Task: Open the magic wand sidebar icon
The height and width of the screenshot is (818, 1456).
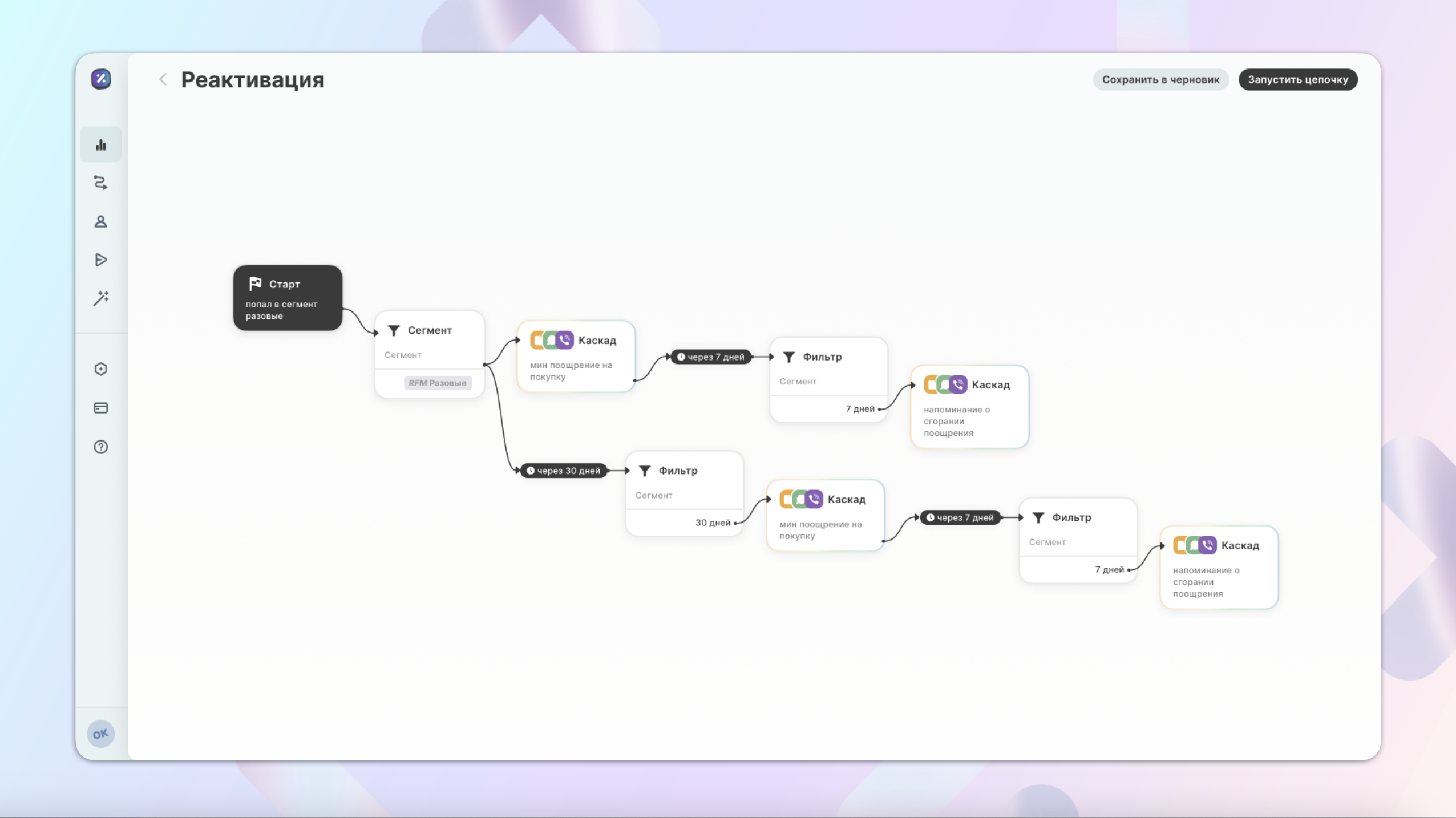Action: 101,298
